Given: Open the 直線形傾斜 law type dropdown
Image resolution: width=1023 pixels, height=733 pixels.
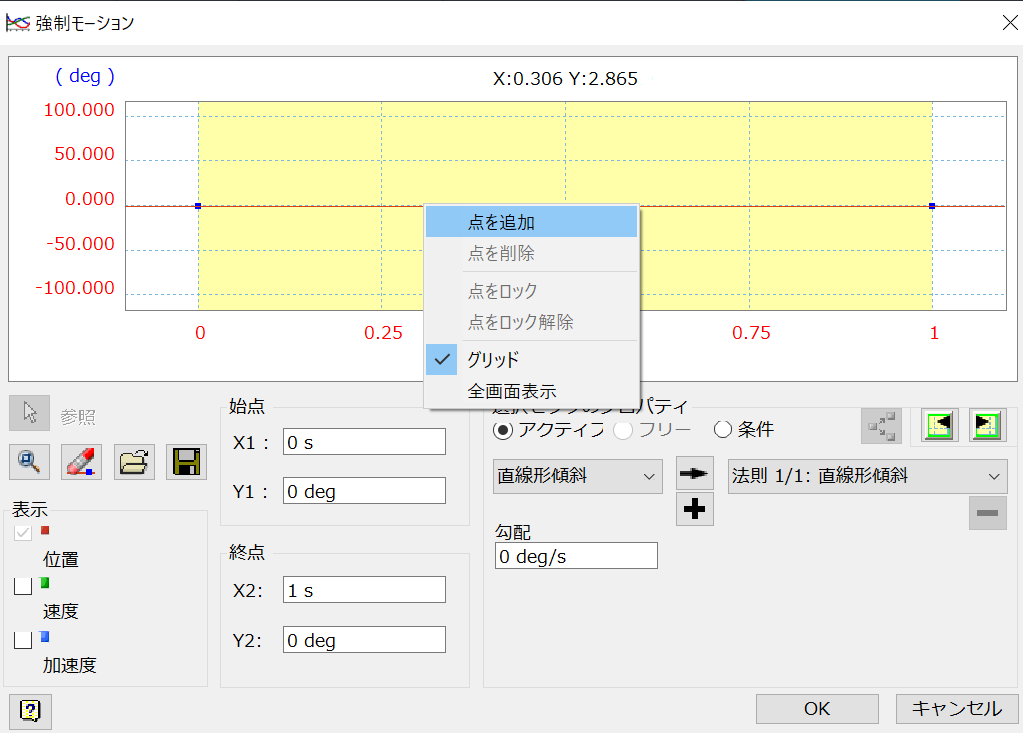Looking at the screenshot, I should click(x=577, y=476).
